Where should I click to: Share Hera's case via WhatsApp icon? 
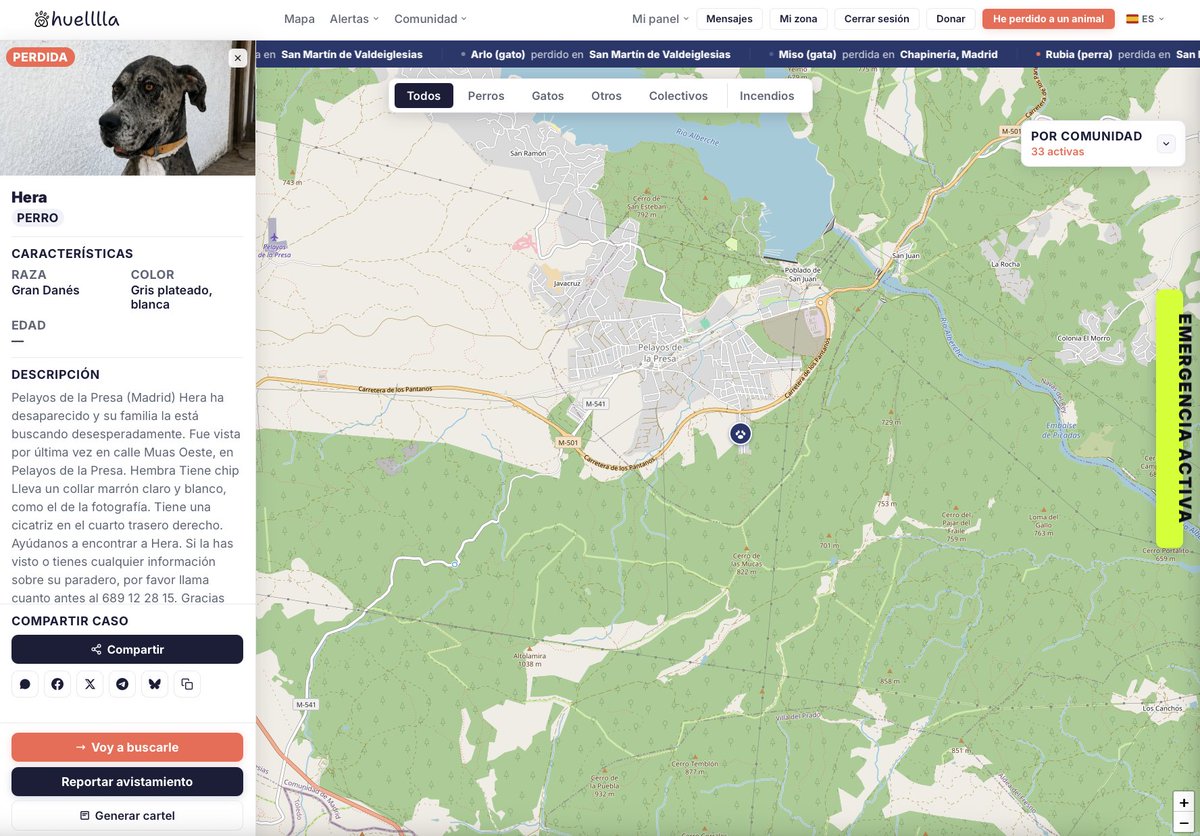[25, 684]
